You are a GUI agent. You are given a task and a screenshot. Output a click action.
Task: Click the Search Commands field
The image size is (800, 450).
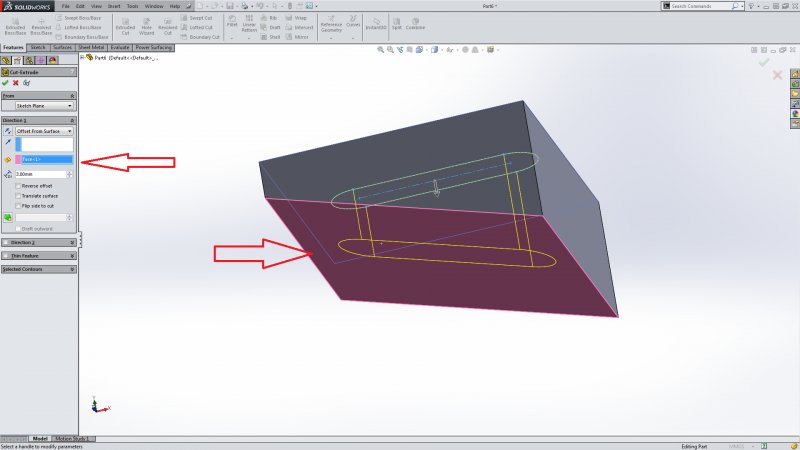click(x=704, y=6)
